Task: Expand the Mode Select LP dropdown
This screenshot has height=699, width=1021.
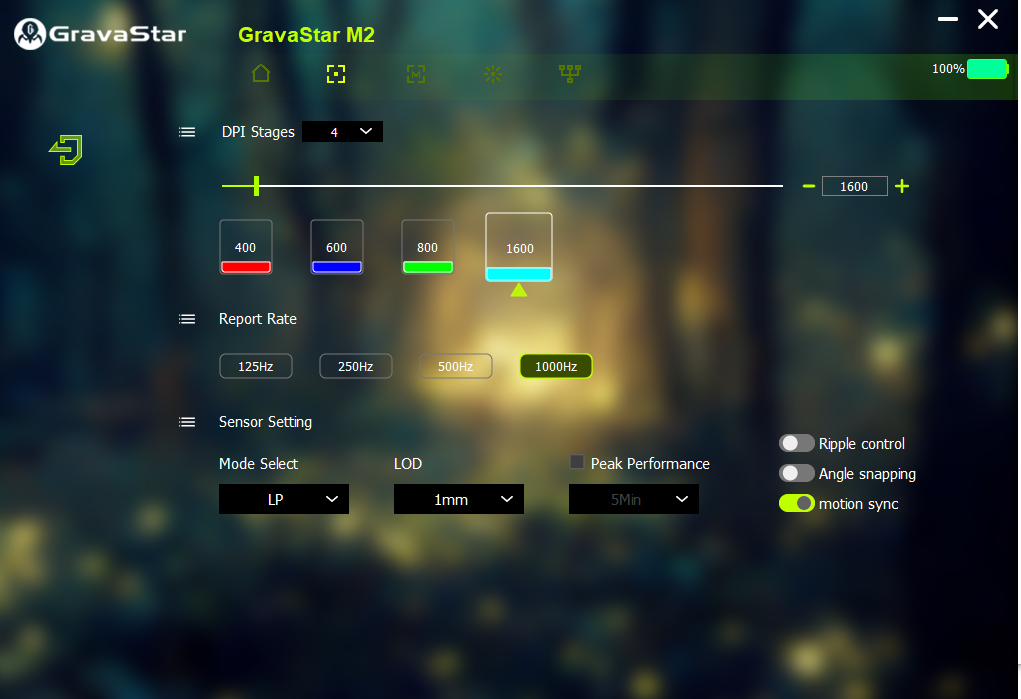Action: pyautogui.click(x=284, y=499)
